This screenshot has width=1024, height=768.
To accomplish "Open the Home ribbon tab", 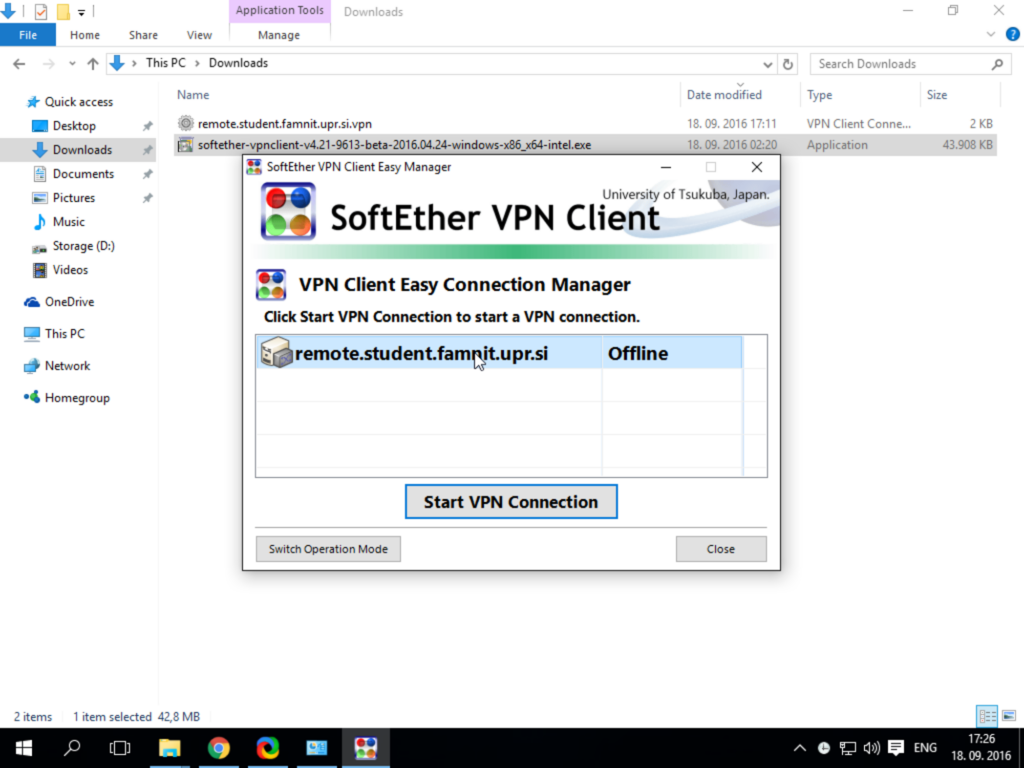I will point(85,35).
